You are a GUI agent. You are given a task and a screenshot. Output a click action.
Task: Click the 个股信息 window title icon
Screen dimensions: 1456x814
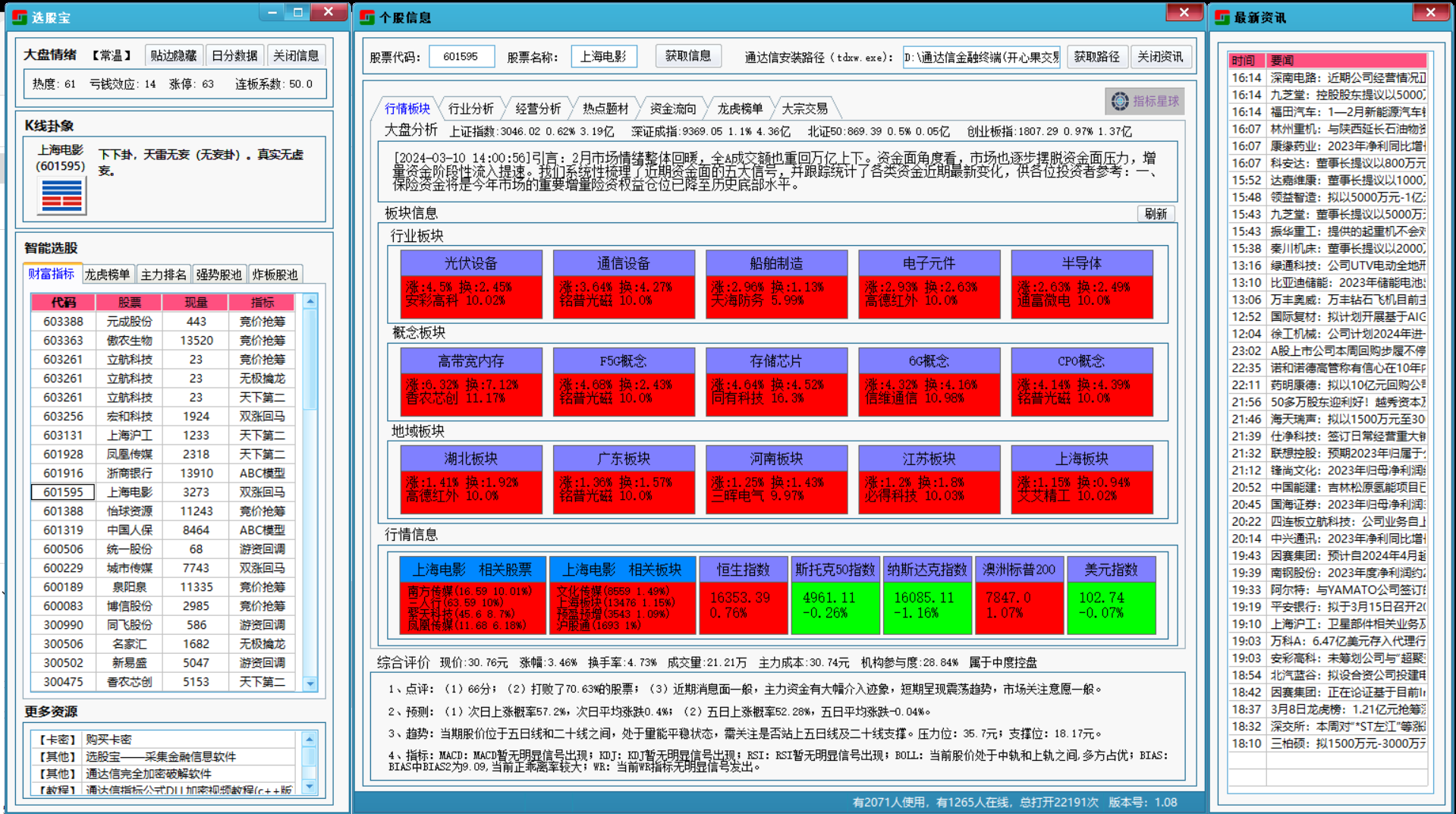(x=367, y=17)
